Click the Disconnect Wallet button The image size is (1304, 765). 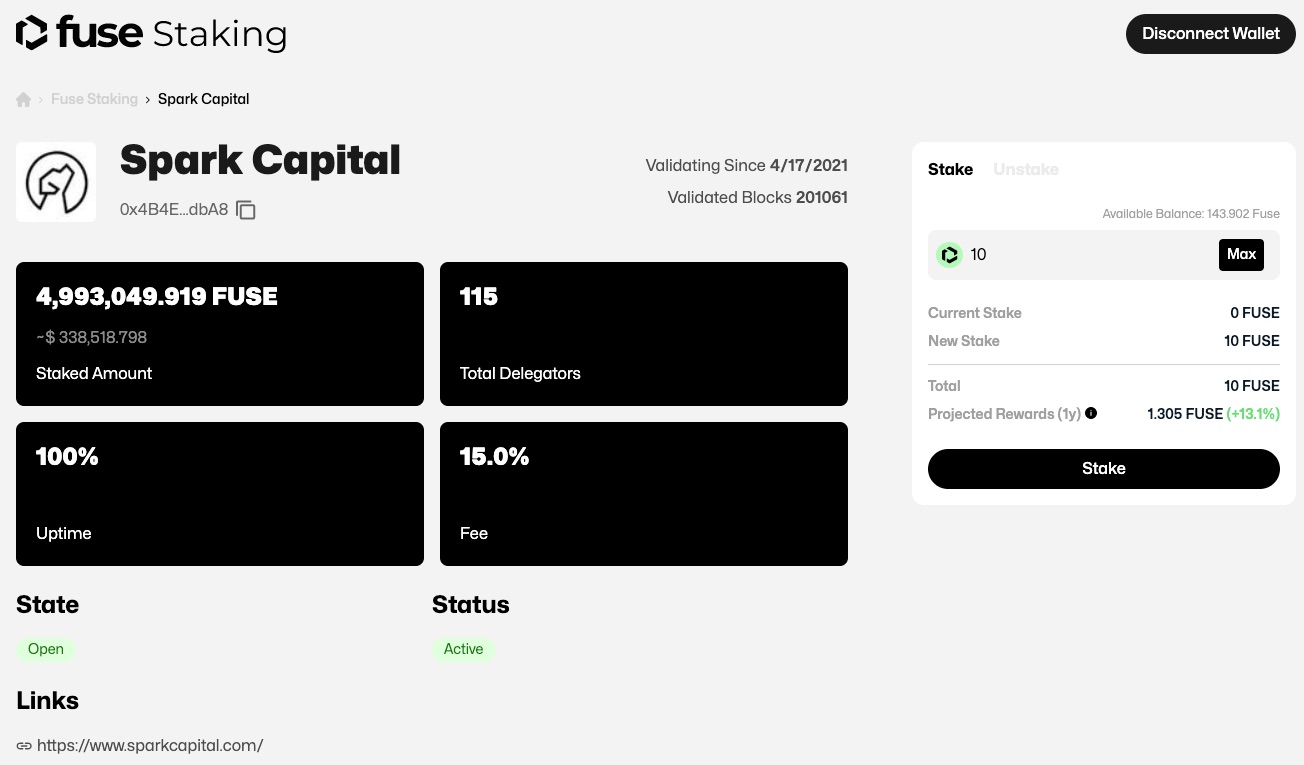click(x=1210, y=34)
